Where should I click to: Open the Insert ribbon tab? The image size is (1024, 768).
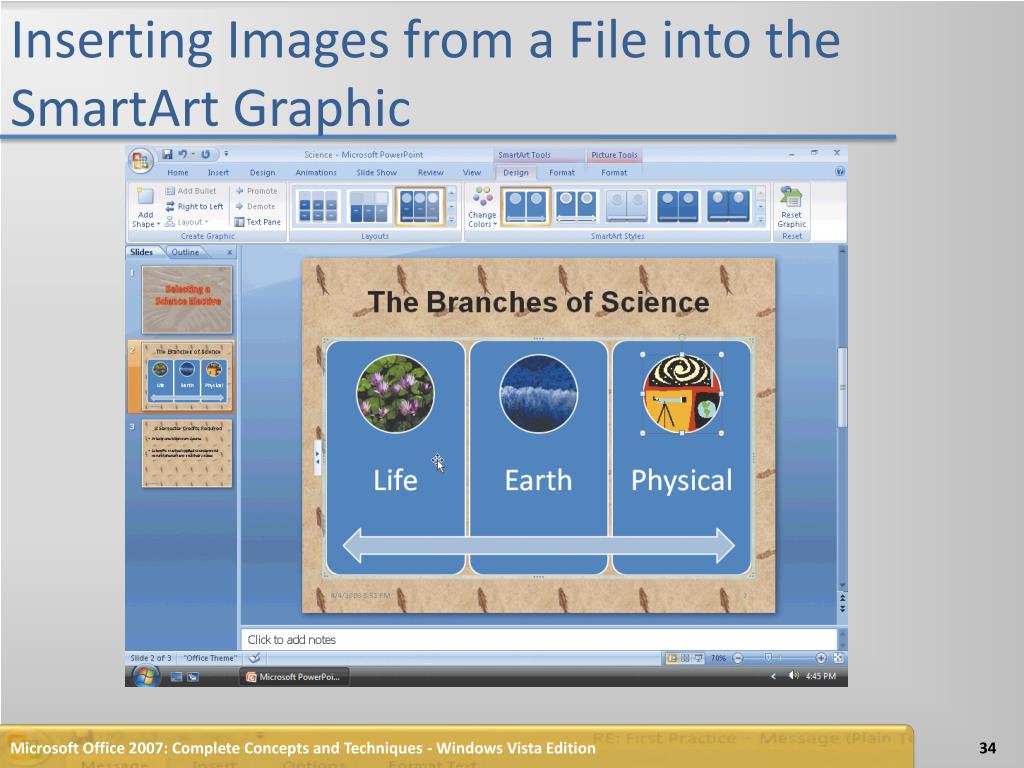[218, 172]
